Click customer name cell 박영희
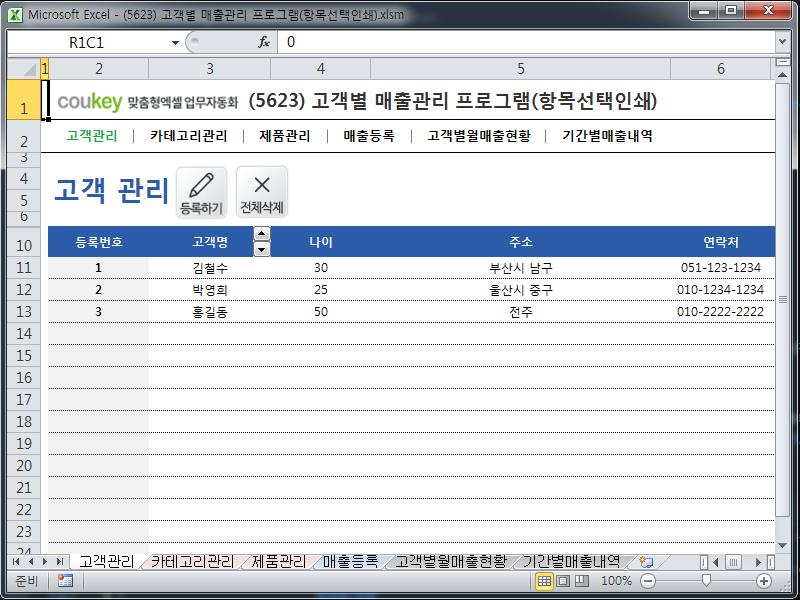This screenshot has height=600, width=800. point(210,290)
